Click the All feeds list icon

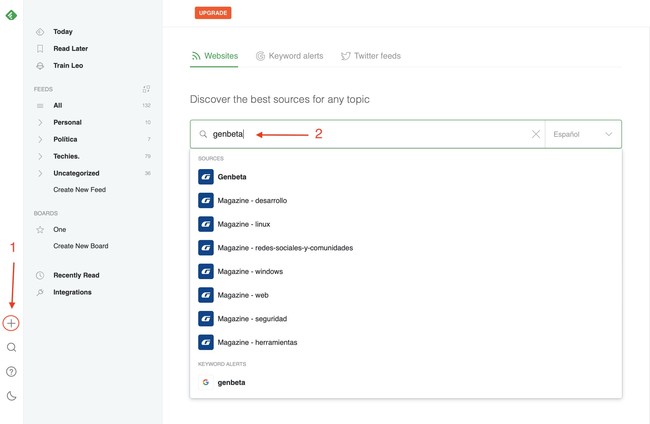(x=40, y=106)
